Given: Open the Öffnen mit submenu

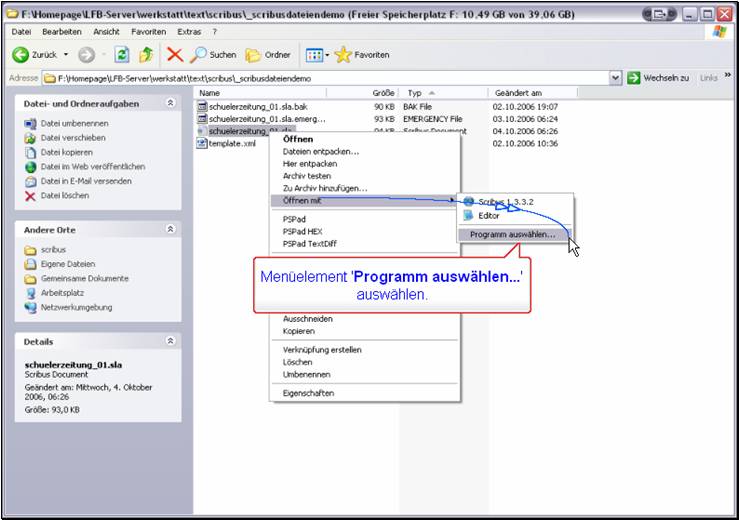Looking at the screenshot, I should [x=364, y=200].
